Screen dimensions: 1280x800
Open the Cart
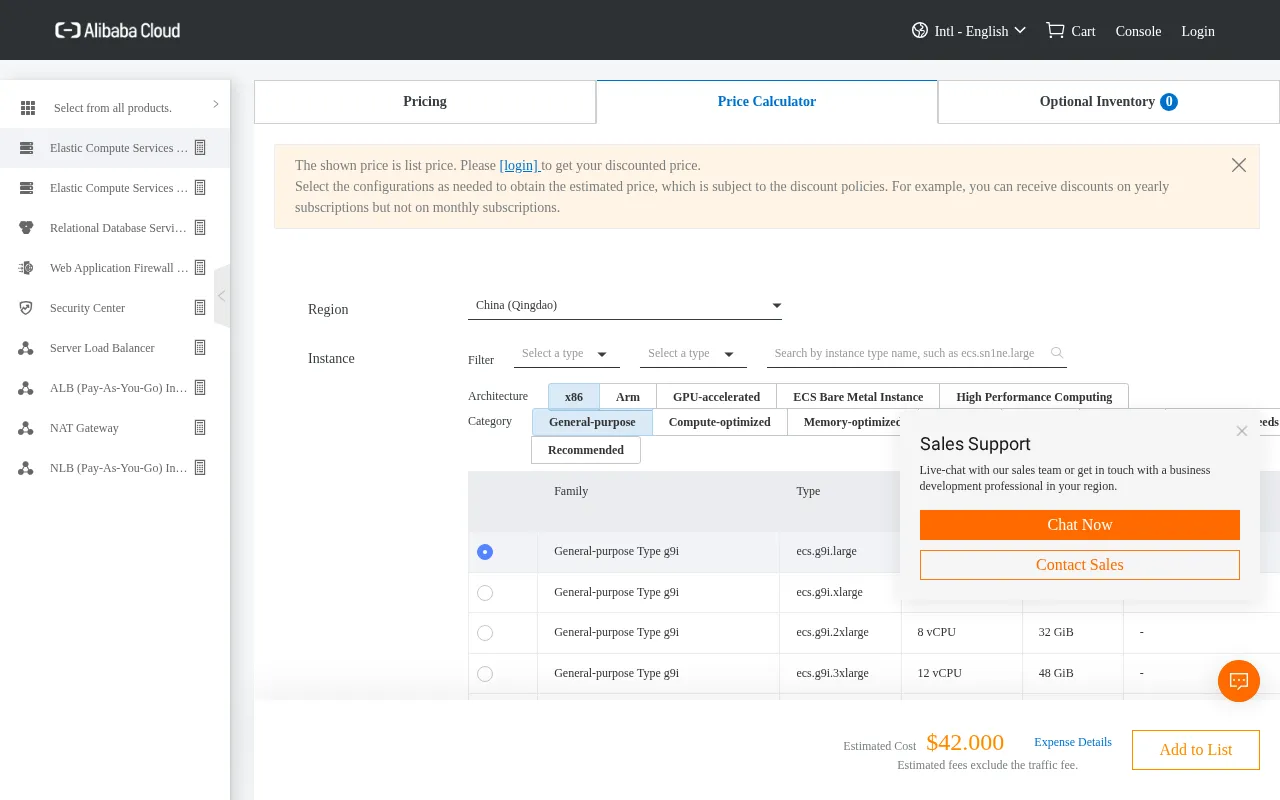tap(1070, 31)
